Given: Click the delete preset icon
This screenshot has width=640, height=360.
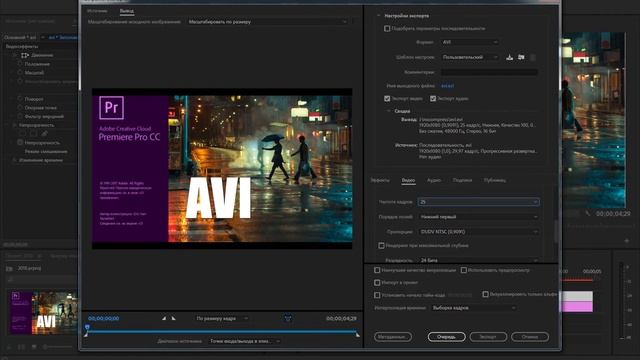Looking at the screenshot, I should pos(533,57).
